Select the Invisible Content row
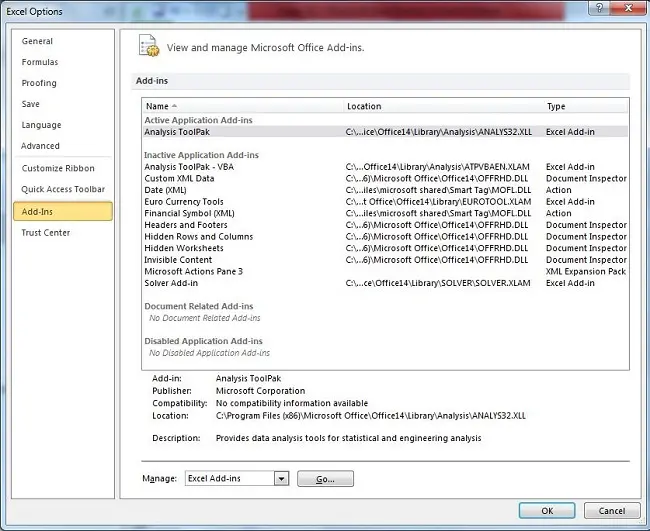This screenshot has height=531, width=650. 385,259
